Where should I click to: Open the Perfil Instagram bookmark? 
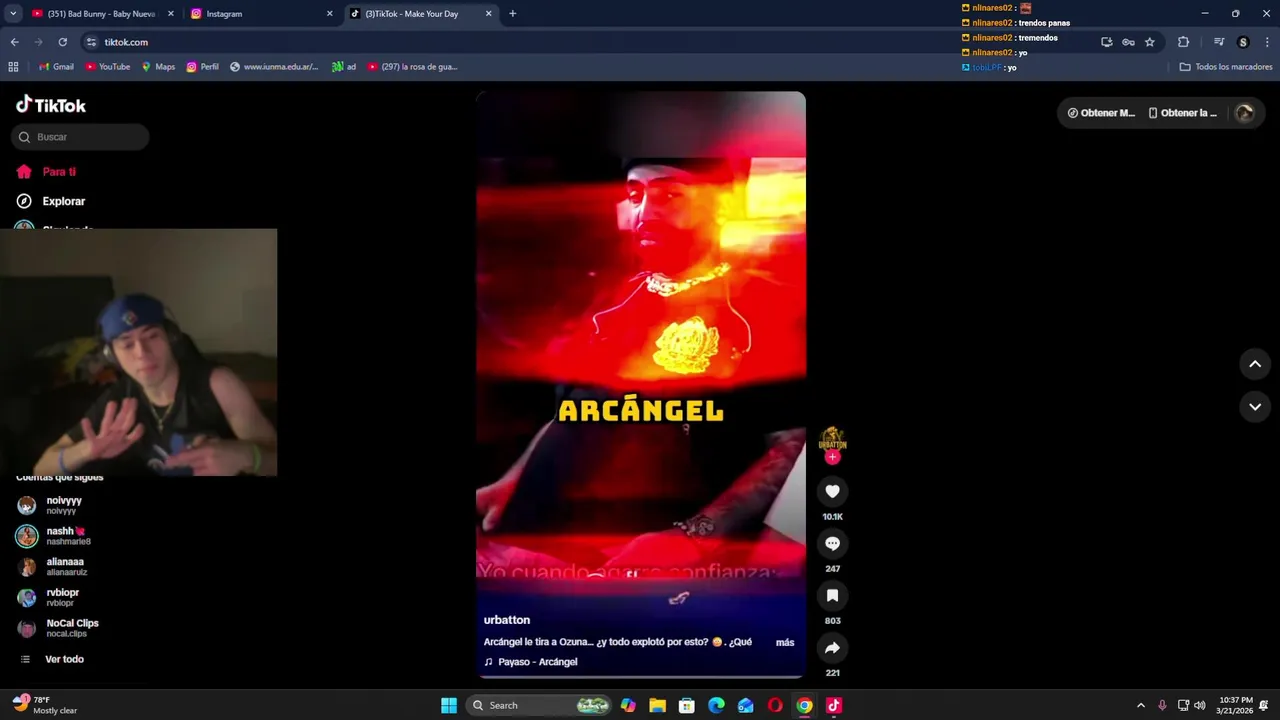coord(202,67)
